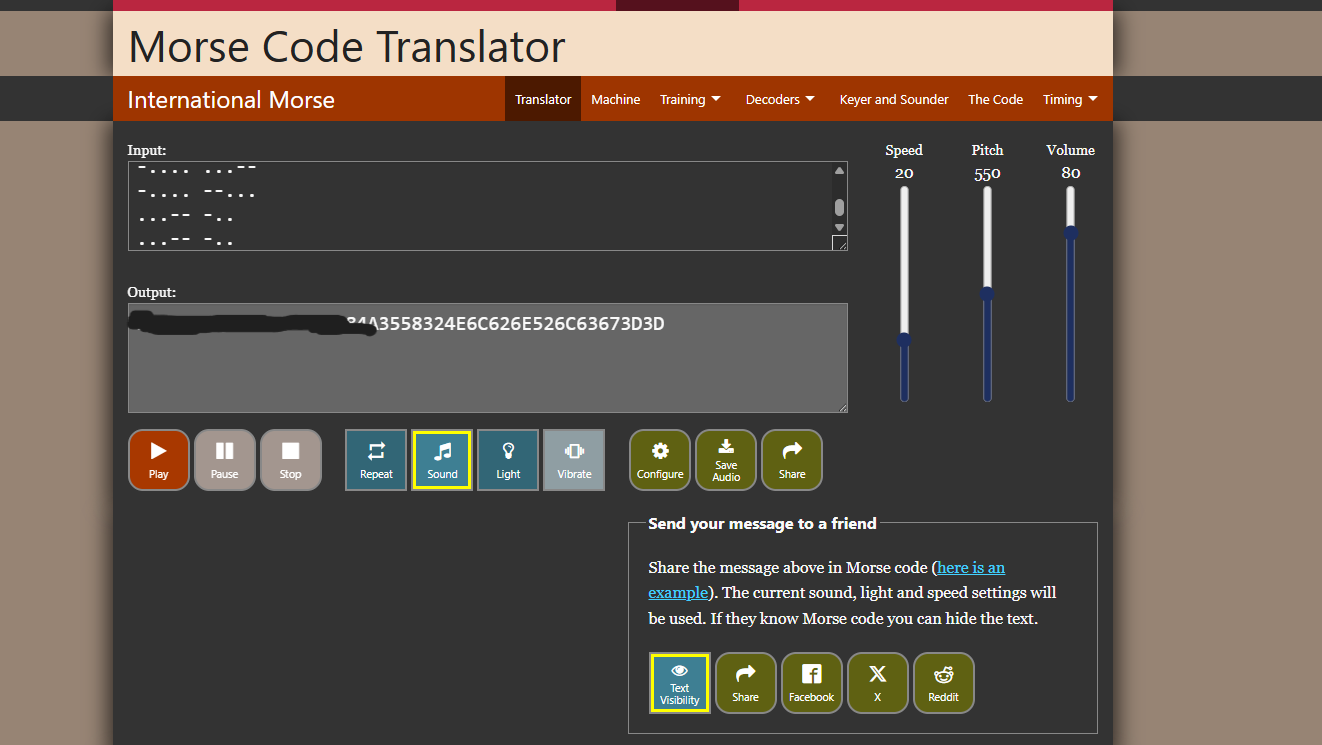Open the Decoders dropdown menu
This screenshot has width=1322, height=745.
(779, 99)
